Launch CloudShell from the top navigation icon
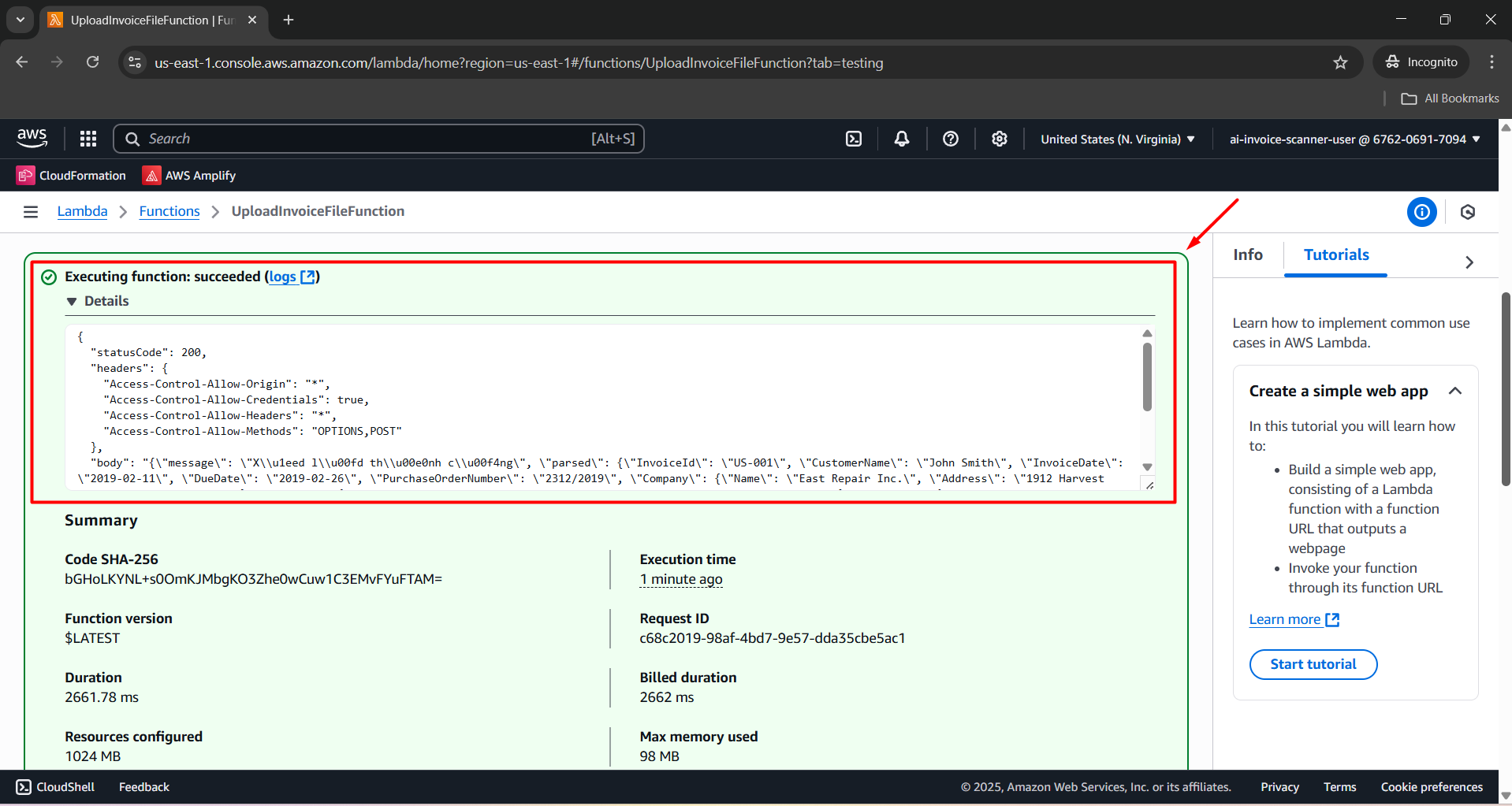The image size is (1512, 806). coord(854,139)
